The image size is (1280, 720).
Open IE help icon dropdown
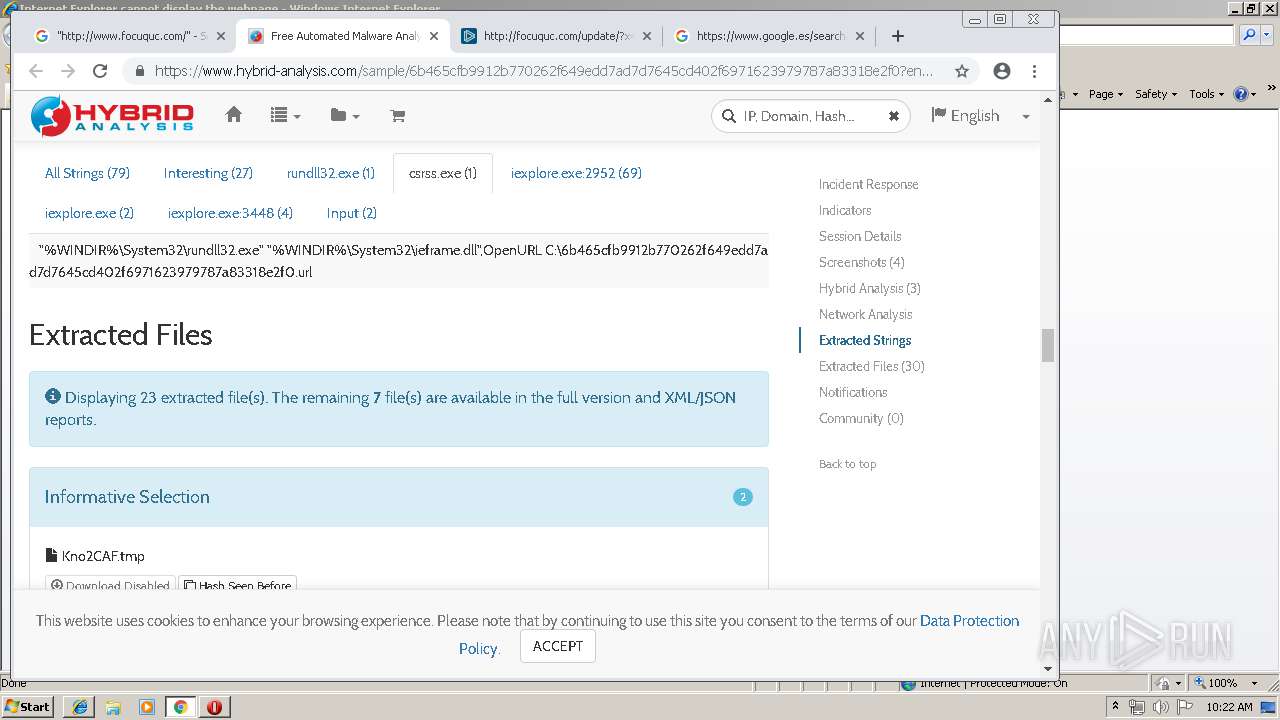pyautogui.click(x=1245, y=93)
